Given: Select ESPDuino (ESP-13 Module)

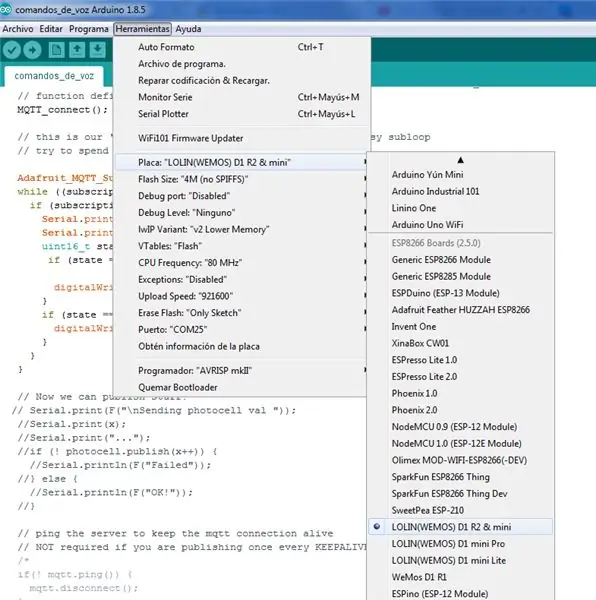Looking at the screenshot, I should tap(461, 293).
